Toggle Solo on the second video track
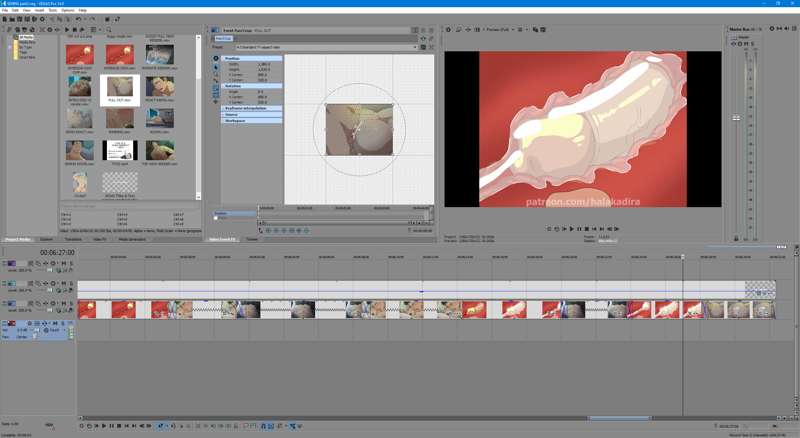The image size is (800, 438). (71, 283)
